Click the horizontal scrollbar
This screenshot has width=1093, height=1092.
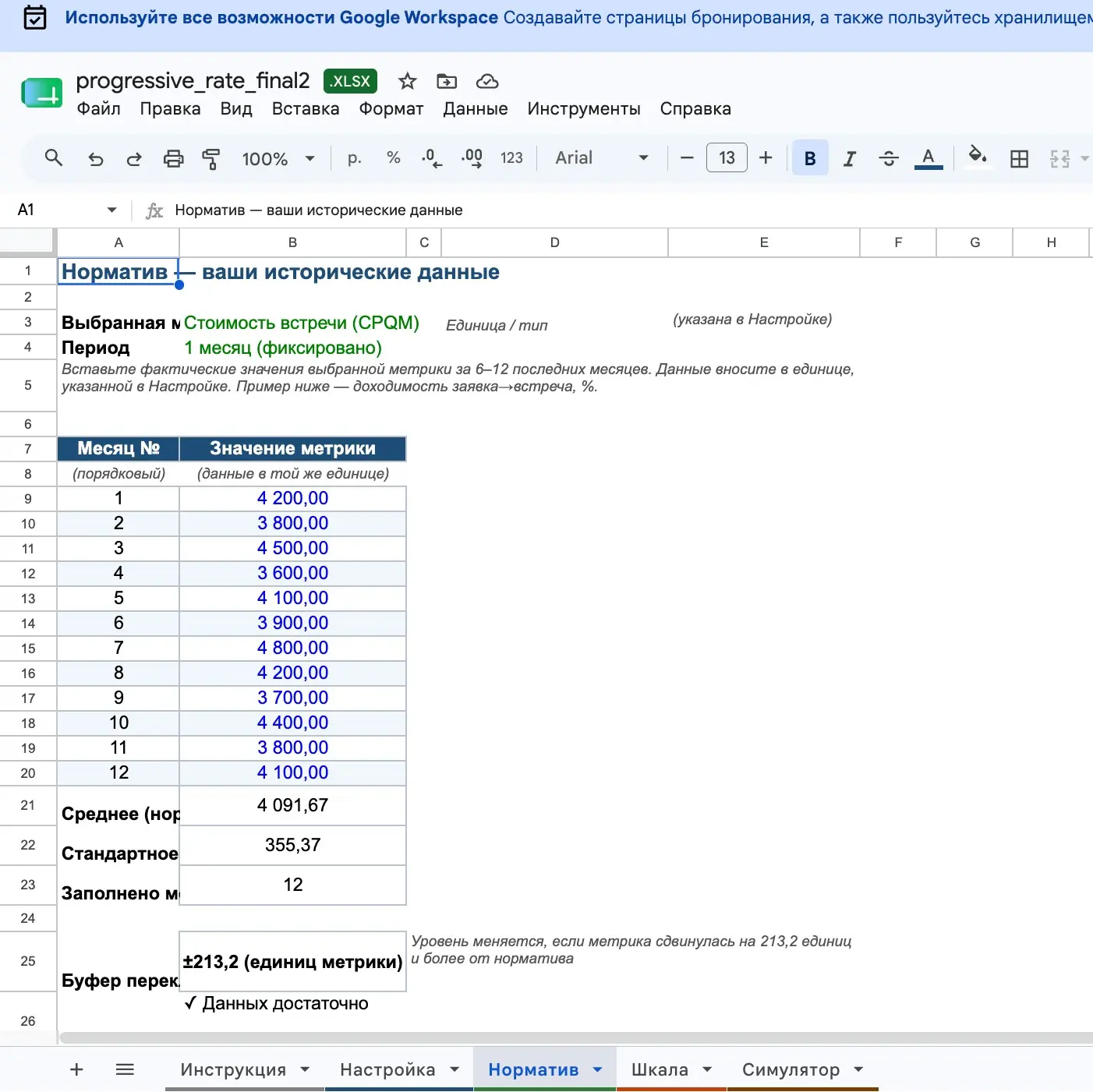tap(575, 1037)
